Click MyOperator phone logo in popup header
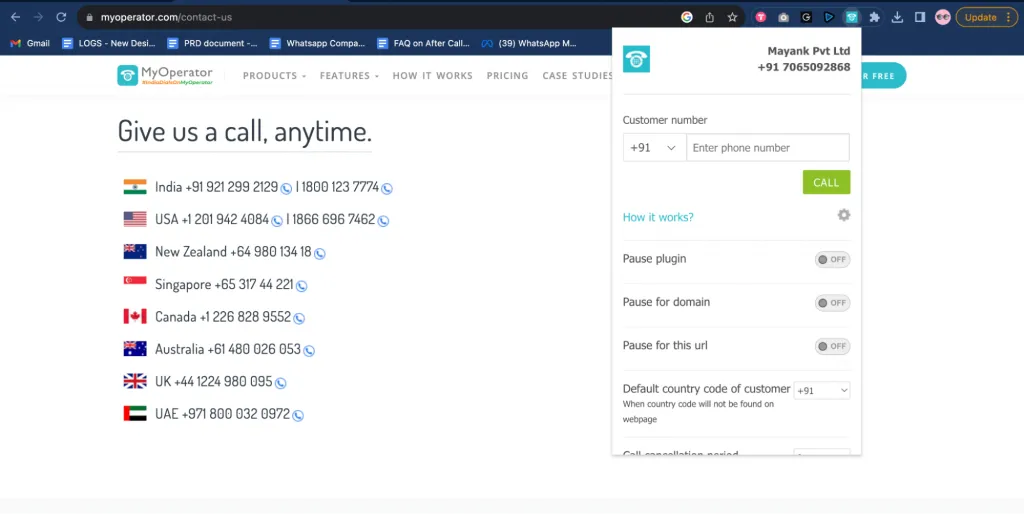This screenshot has width=1024, height=514. pyautogui.click(x=636, y=59)
